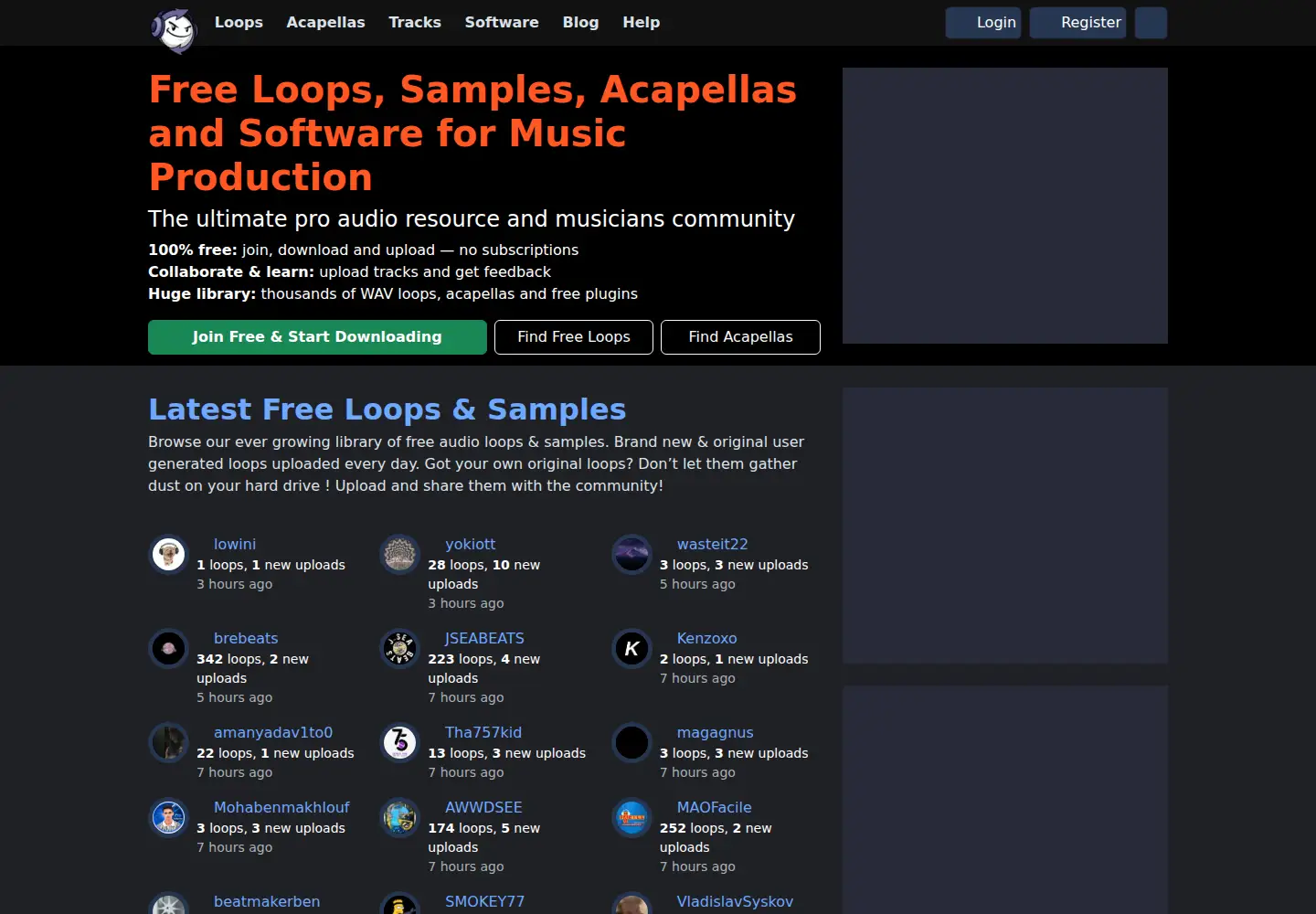Visit amanyadav1to0's profile link
Image resolution: width=1316 pixels, height=914 pixels.
click(273, 732)
